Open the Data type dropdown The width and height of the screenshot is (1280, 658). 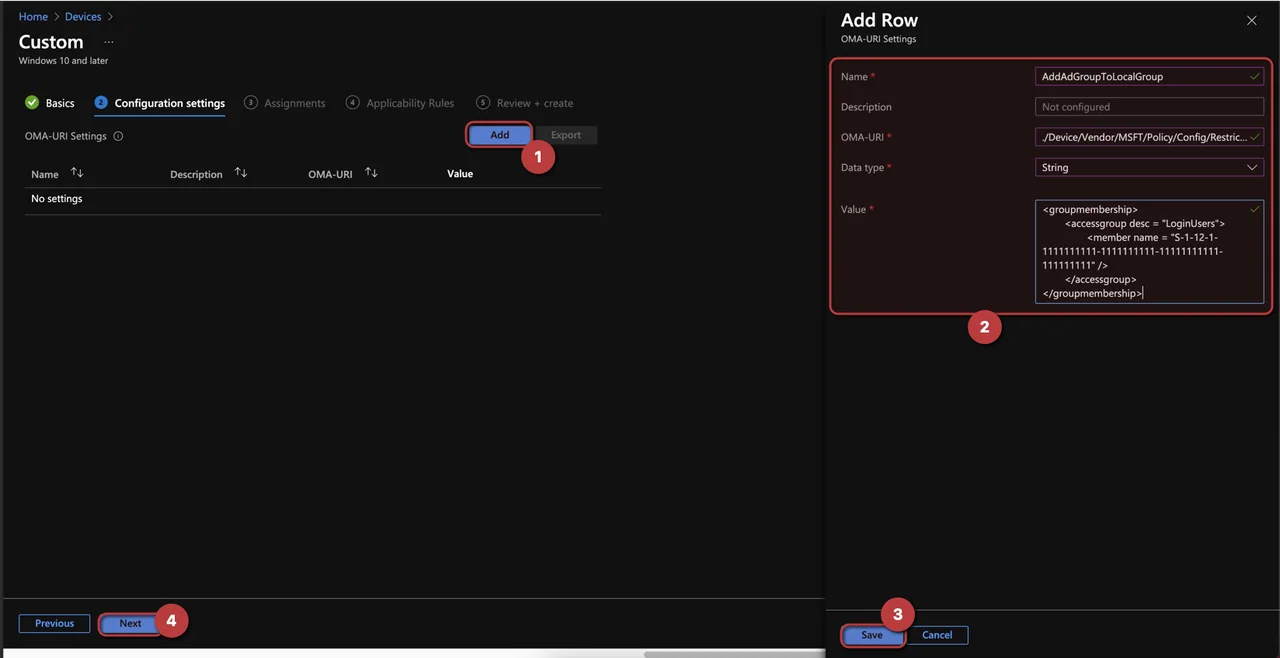tap(1149, 168)
